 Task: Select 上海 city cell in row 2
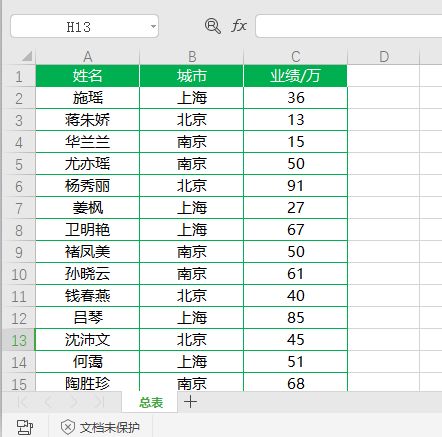coord(192,98)
